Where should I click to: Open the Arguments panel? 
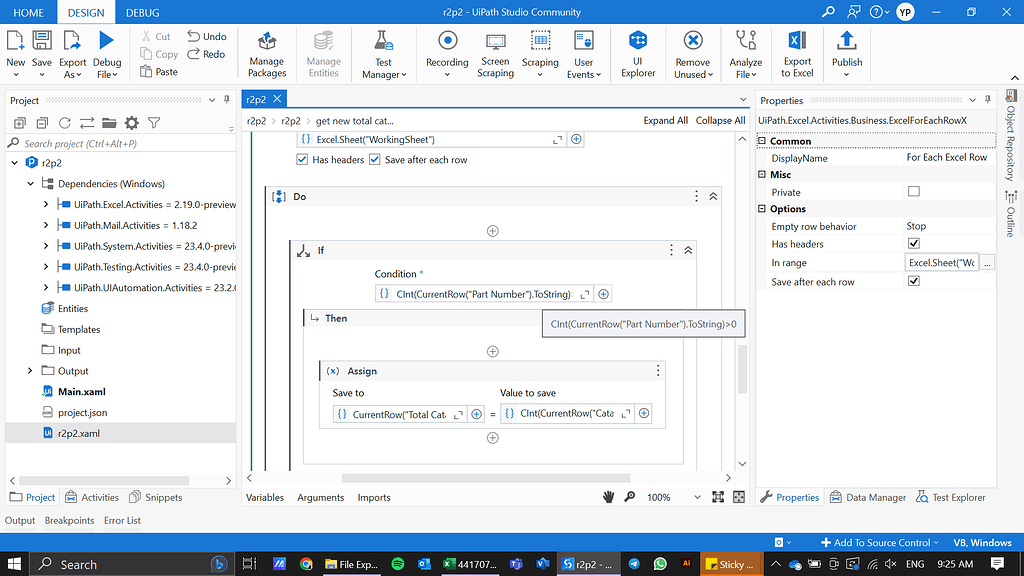coord(321,498)
